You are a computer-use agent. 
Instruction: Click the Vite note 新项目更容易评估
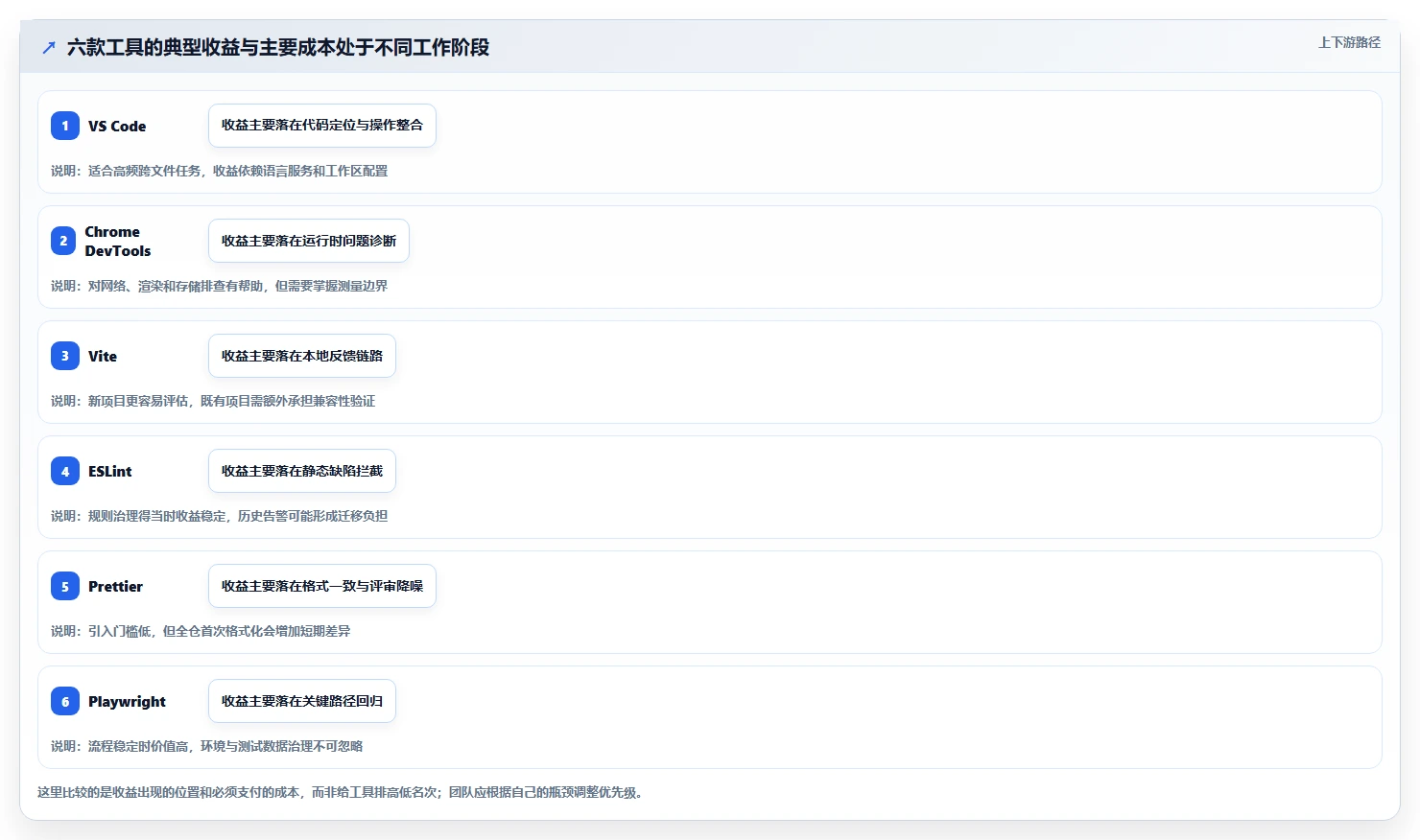pos(213,401)
